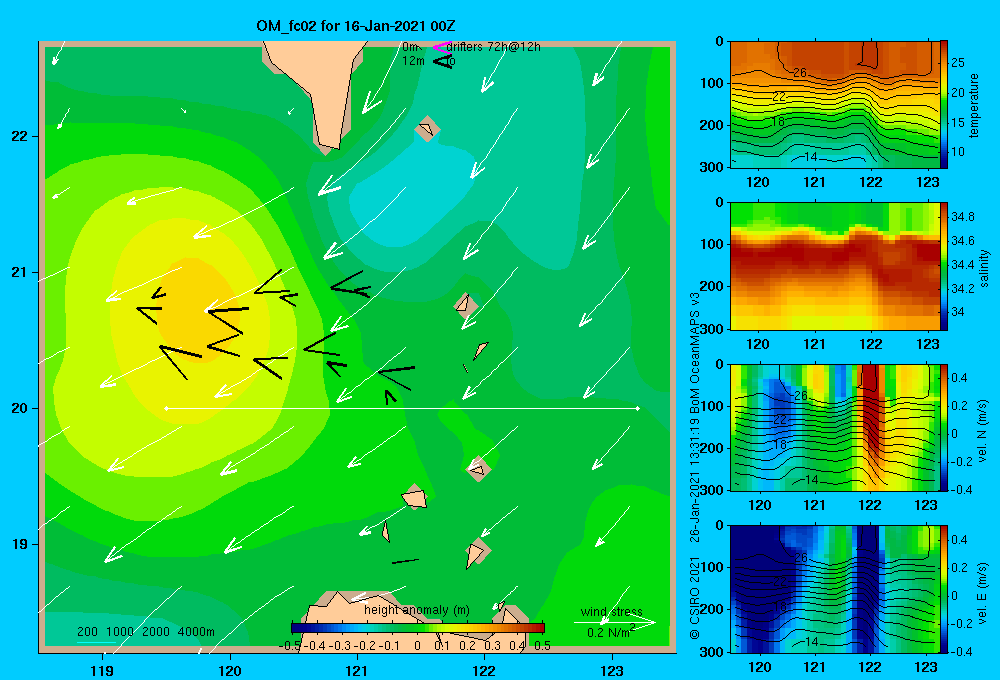Click longitude label 120 on main map
Image resolution: width=1000 pixels, height=680 pixels.
[x=230, y=670]
